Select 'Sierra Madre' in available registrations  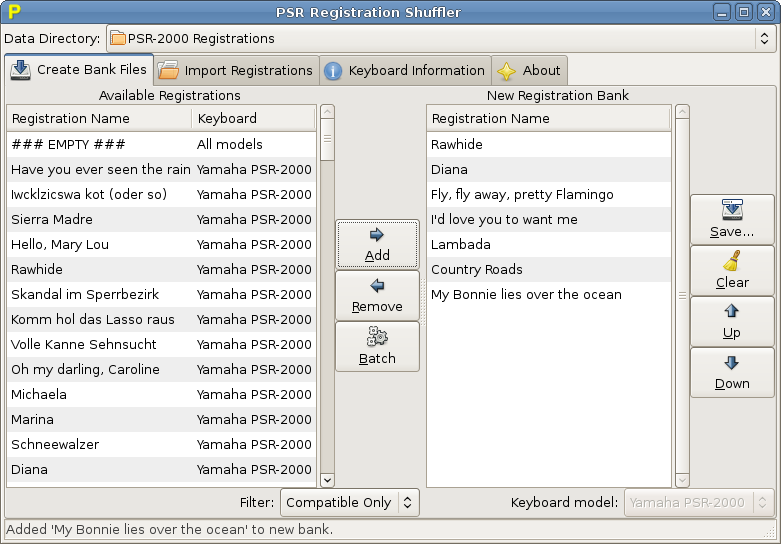pos(100,219)
